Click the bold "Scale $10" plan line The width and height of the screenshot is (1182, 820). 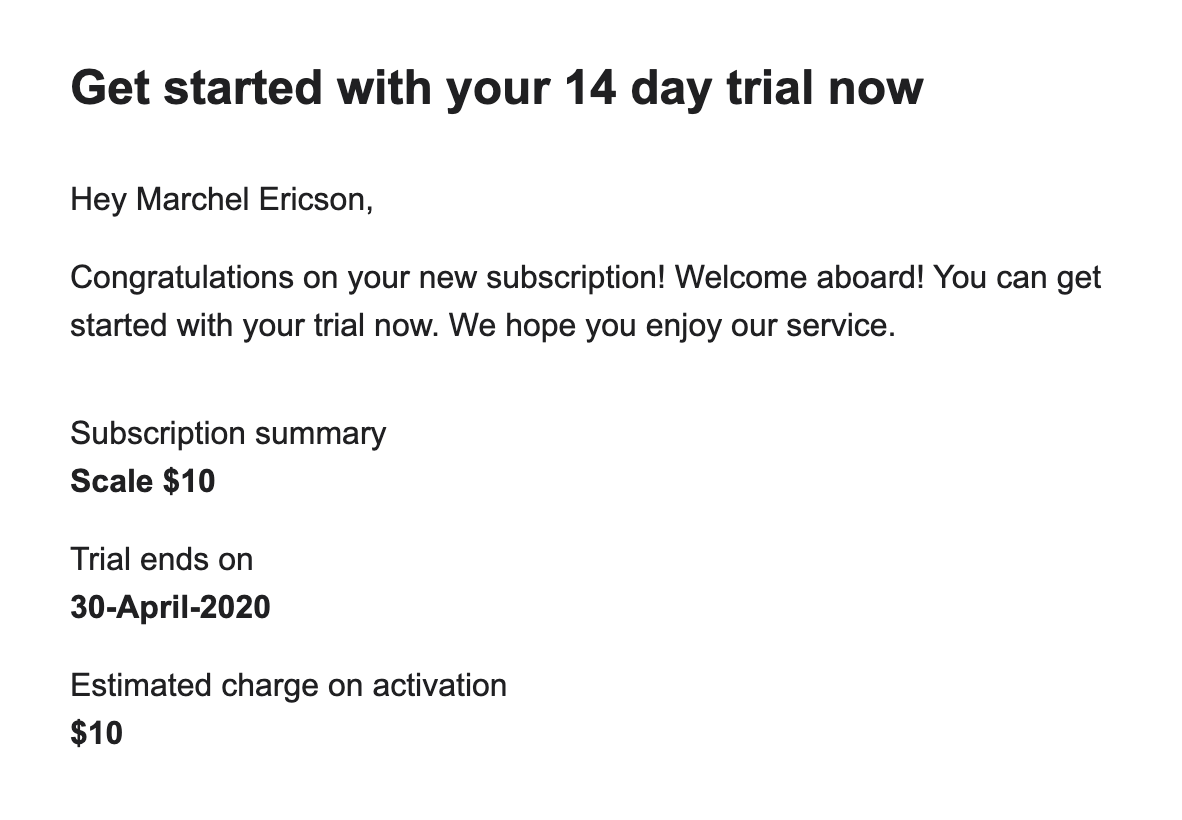[x=142, y=482]
